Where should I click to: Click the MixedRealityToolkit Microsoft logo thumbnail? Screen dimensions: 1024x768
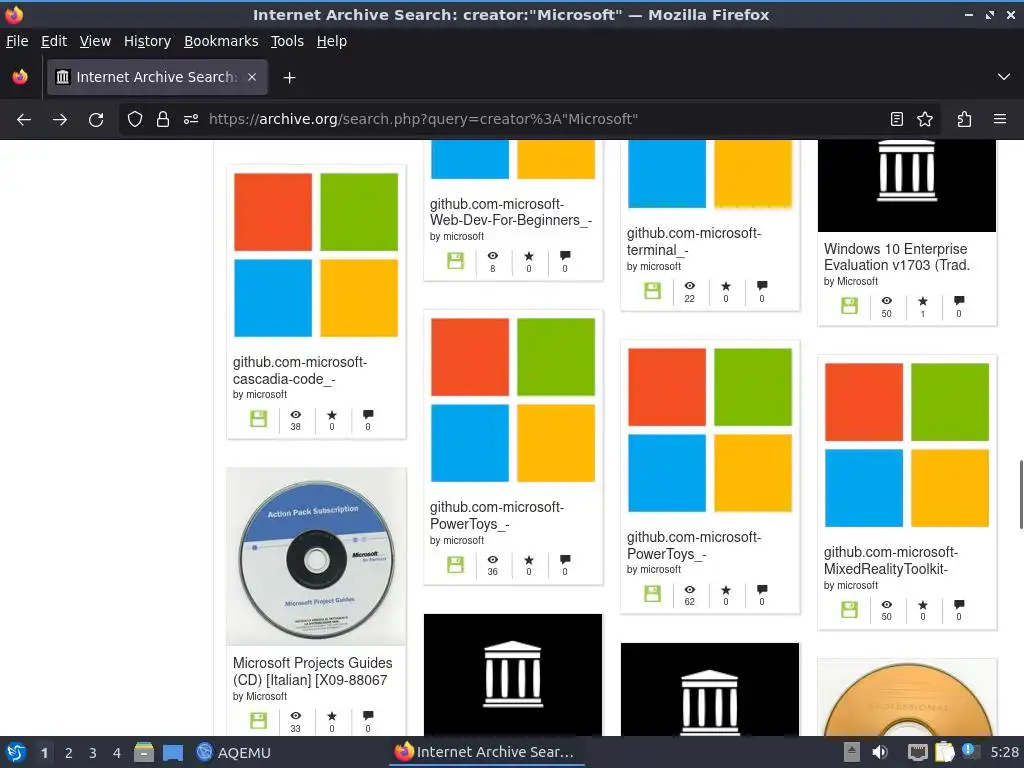pos(907,445)
